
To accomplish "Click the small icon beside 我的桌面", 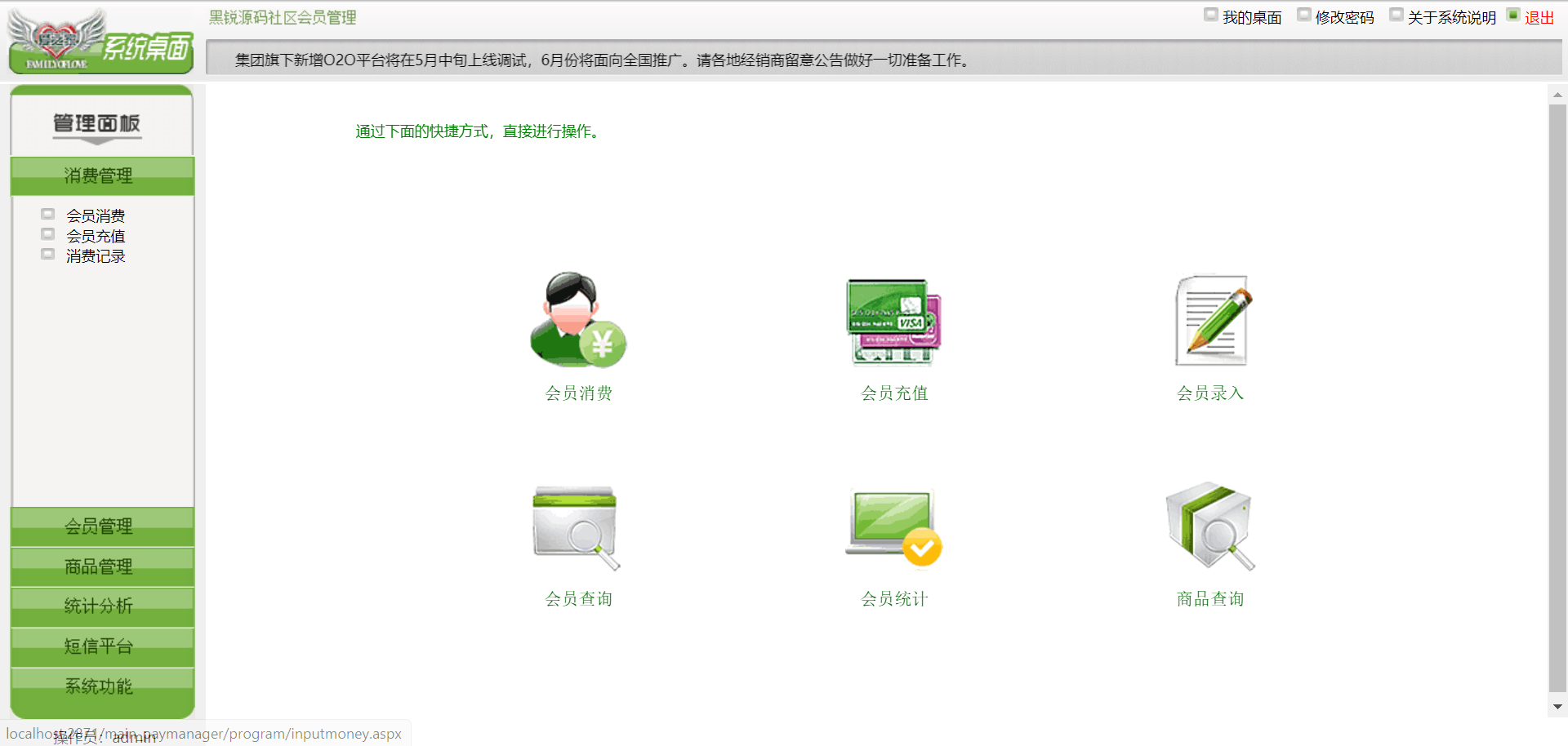I will click(x=1211, y=15).
